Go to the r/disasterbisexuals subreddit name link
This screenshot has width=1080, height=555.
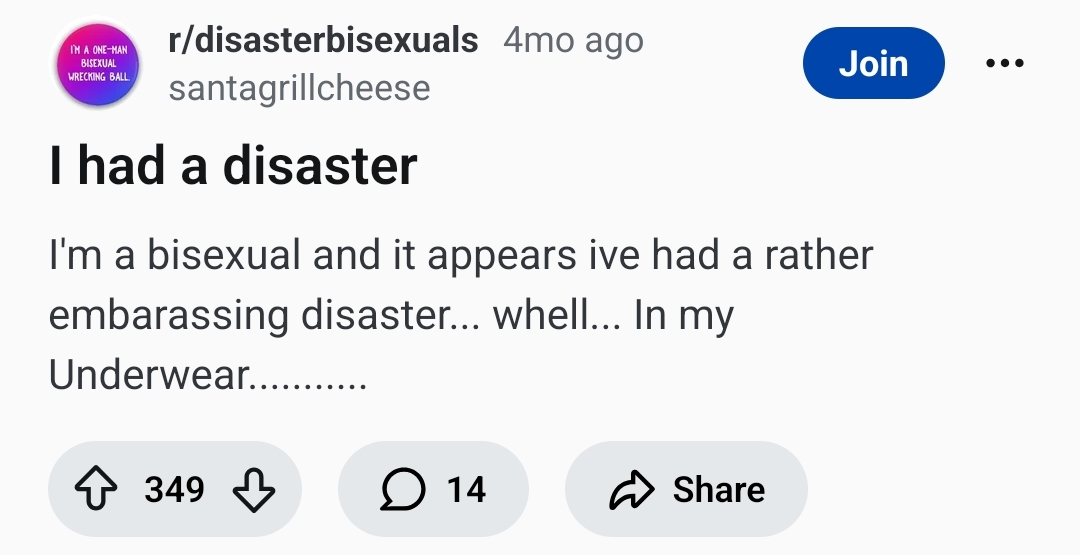pyautogui.click(x=324, y=40)
